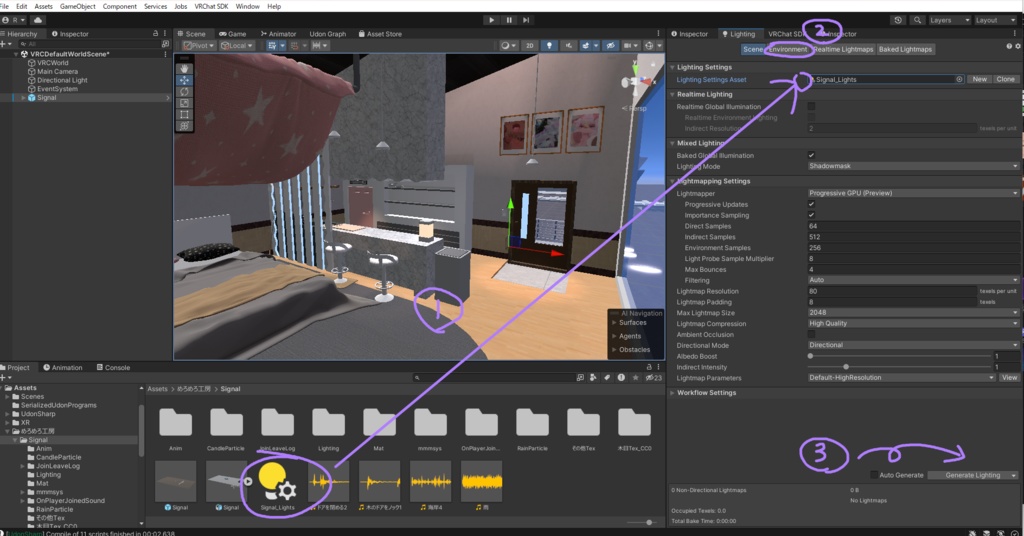The height and width of the screenshot is (536, 1024).
Task: Click the Hierarchy panel lock icon
Action: point(155,33)
